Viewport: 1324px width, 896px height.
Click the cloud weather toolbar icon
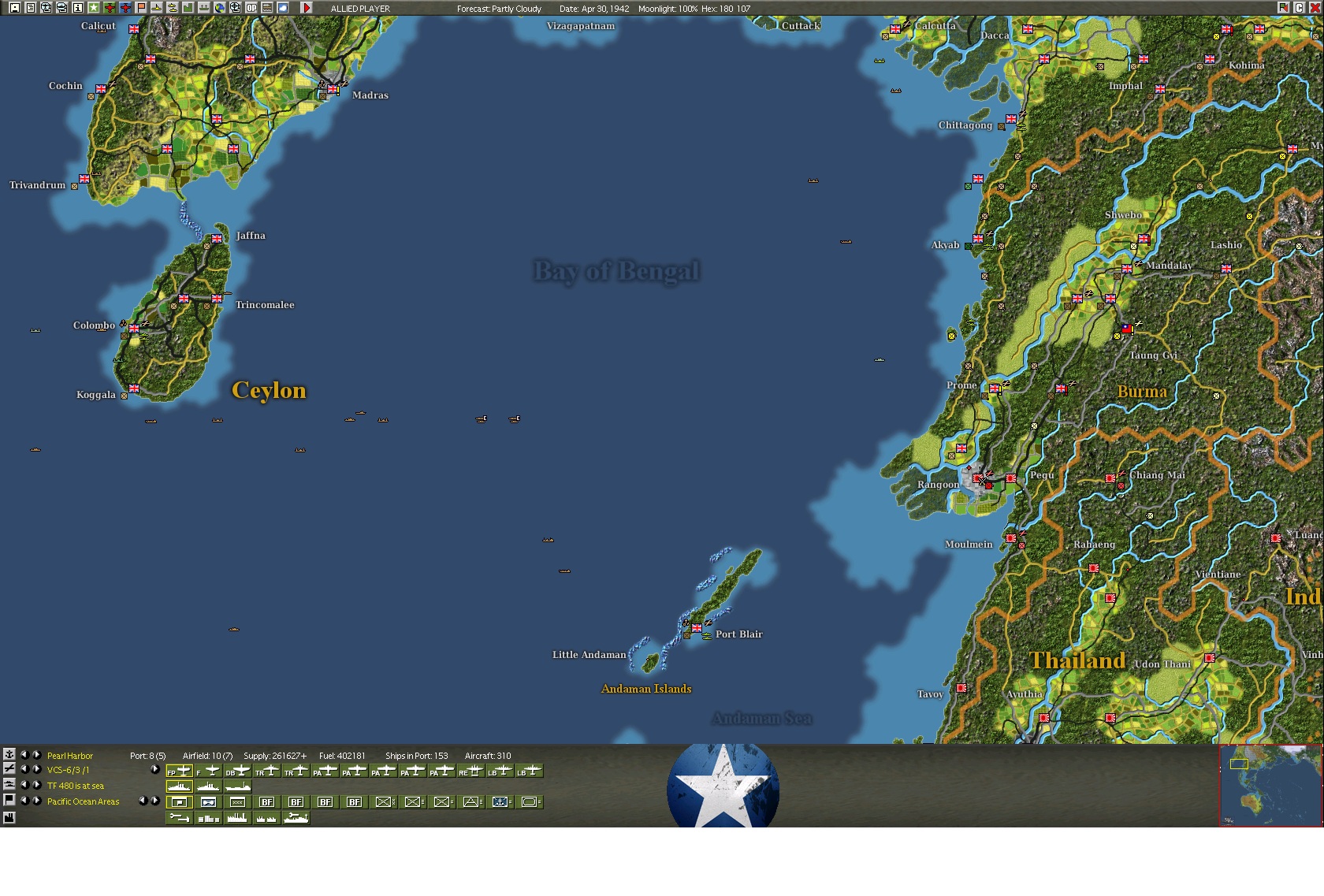(x=282, y=8)
